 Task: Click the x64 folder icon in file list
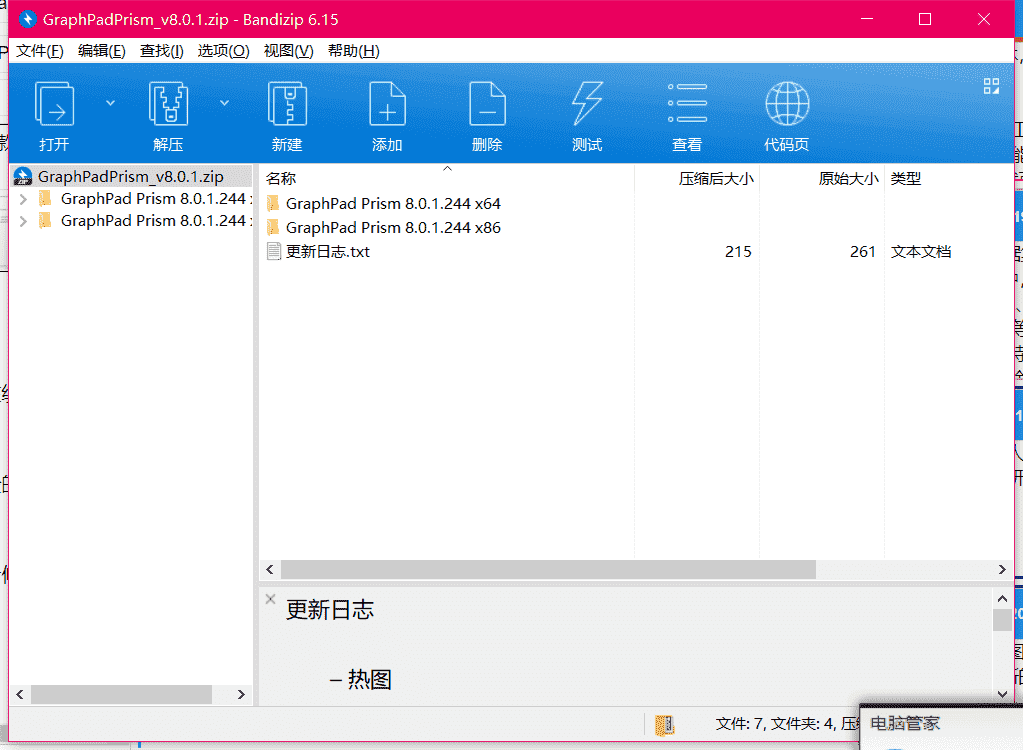tap(273, 203)
